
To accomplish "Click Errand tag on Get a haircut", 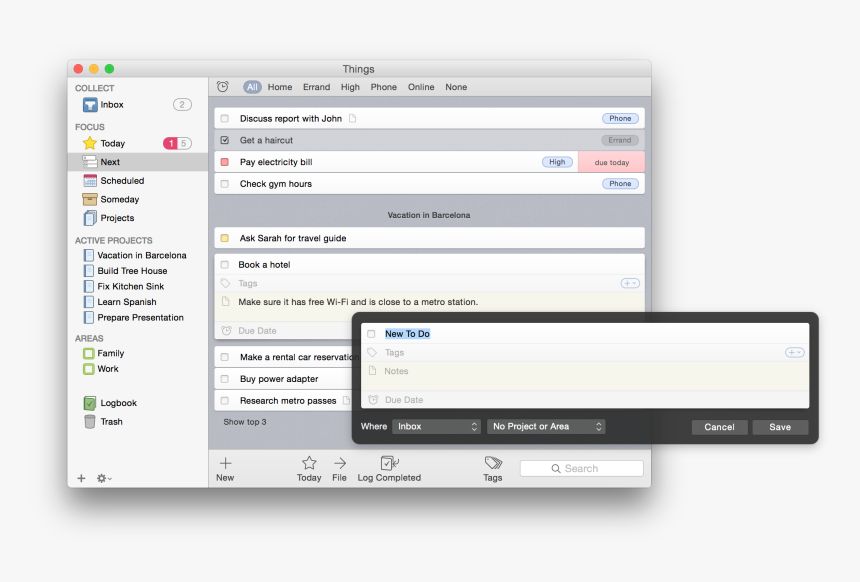I will (620, 140).
